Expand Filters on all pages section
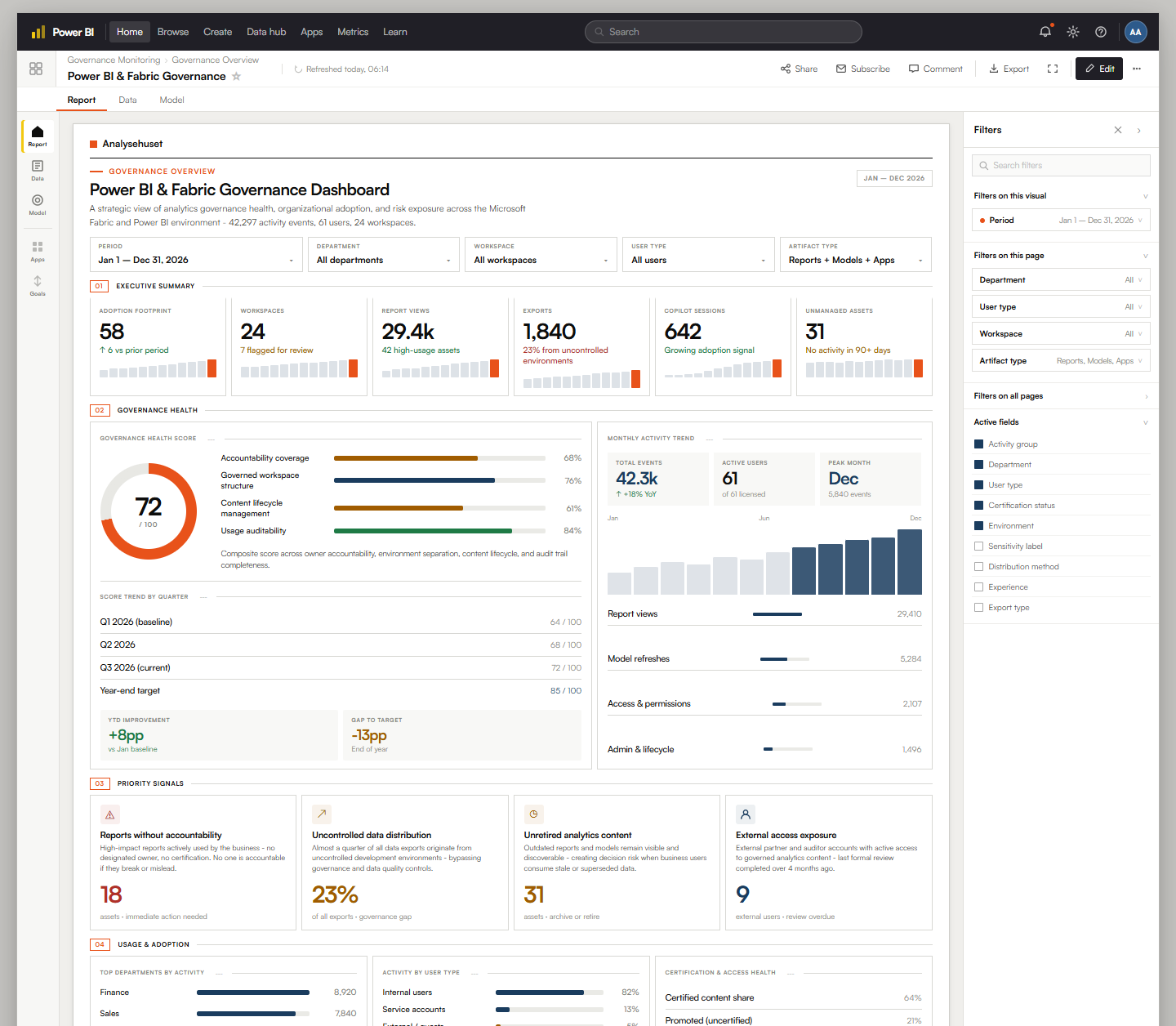 tap(1145, 396)
